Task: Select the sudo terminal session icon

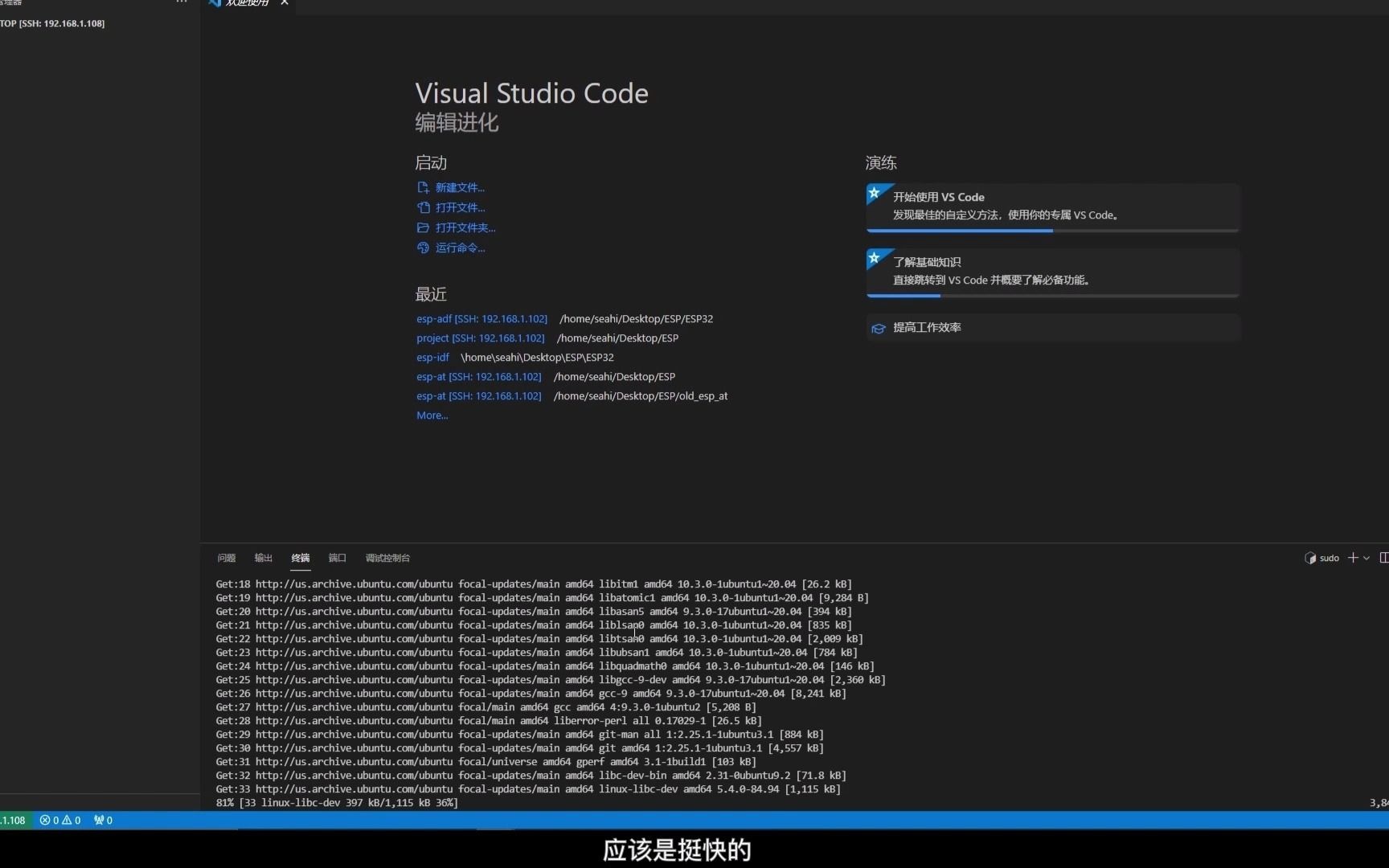Action: (1311, 558)
